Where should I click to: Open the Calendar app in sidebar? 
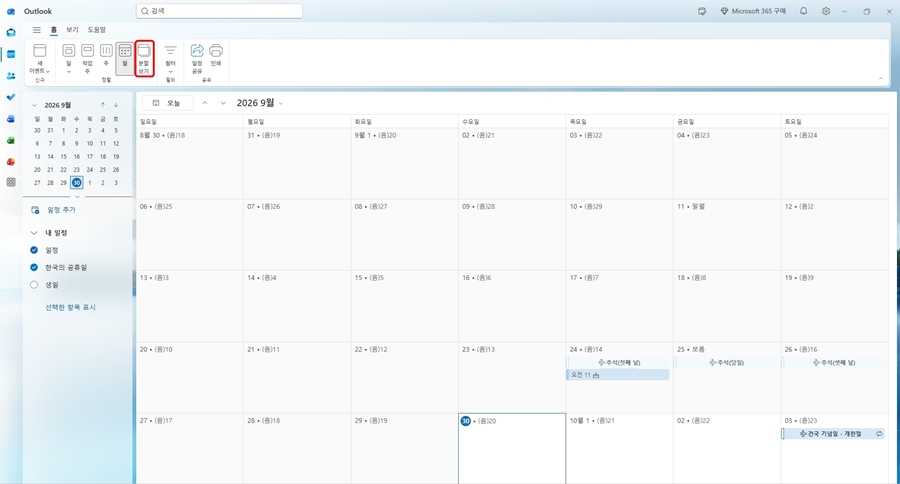(11, 54)
